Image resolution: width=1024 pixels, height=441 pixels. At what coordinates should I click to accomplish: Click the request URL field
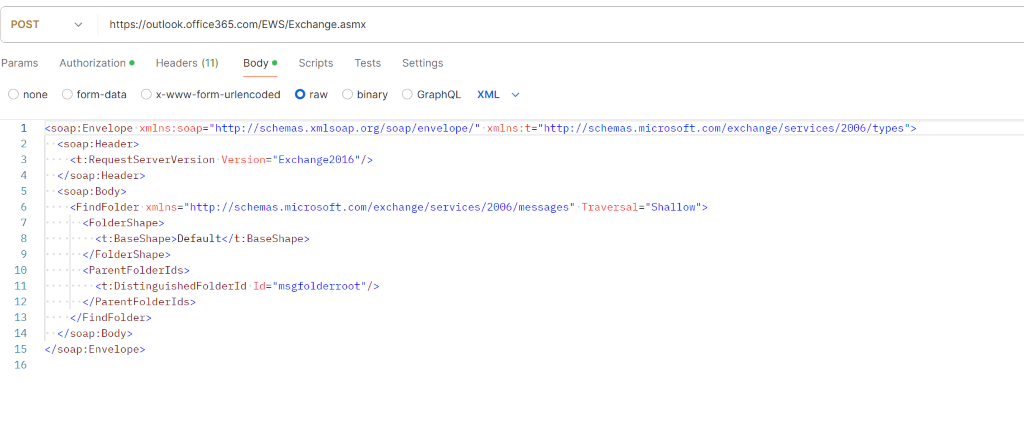point(560,24)
